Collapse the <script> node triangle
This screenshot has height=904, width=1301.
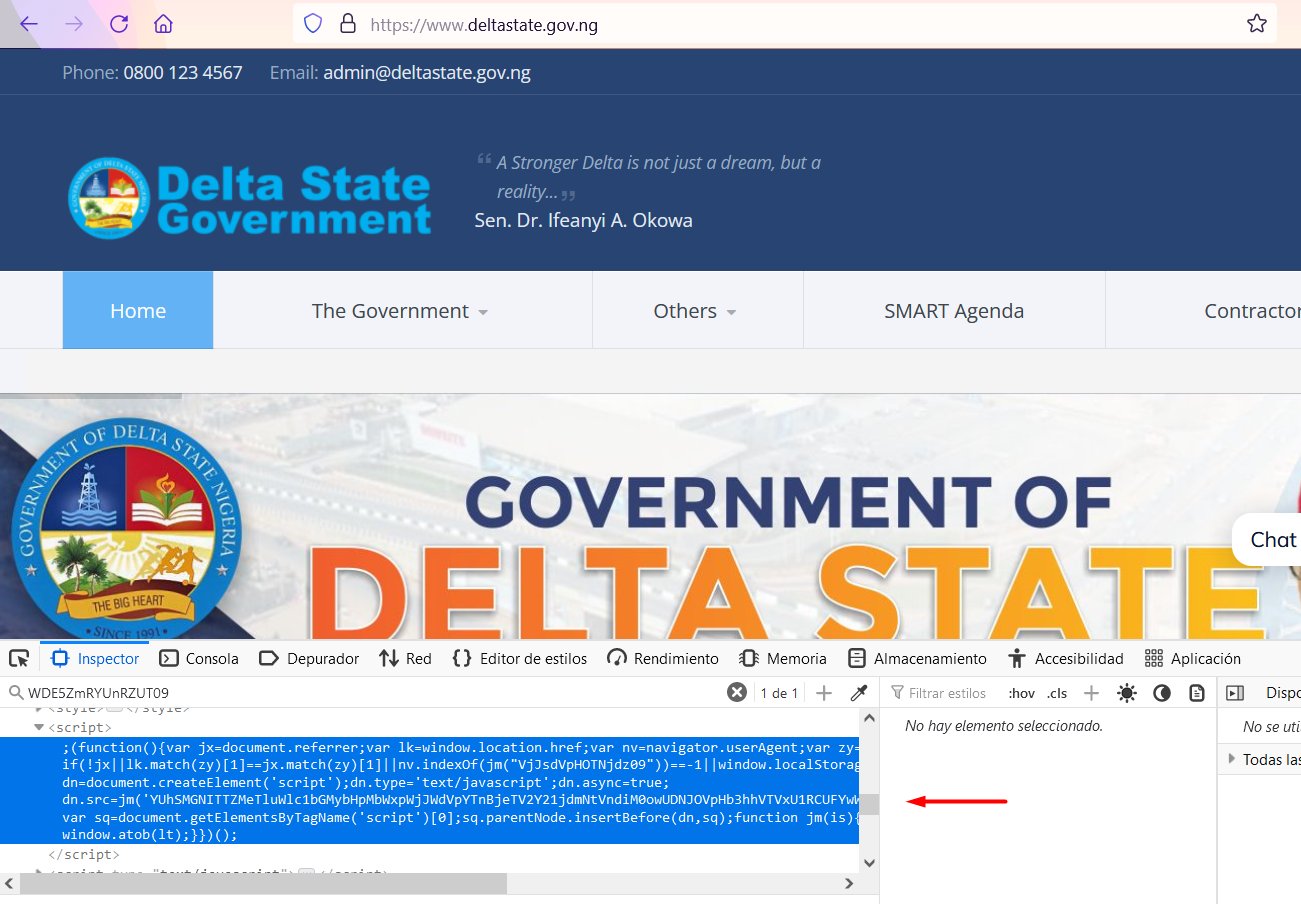(39, 728)
